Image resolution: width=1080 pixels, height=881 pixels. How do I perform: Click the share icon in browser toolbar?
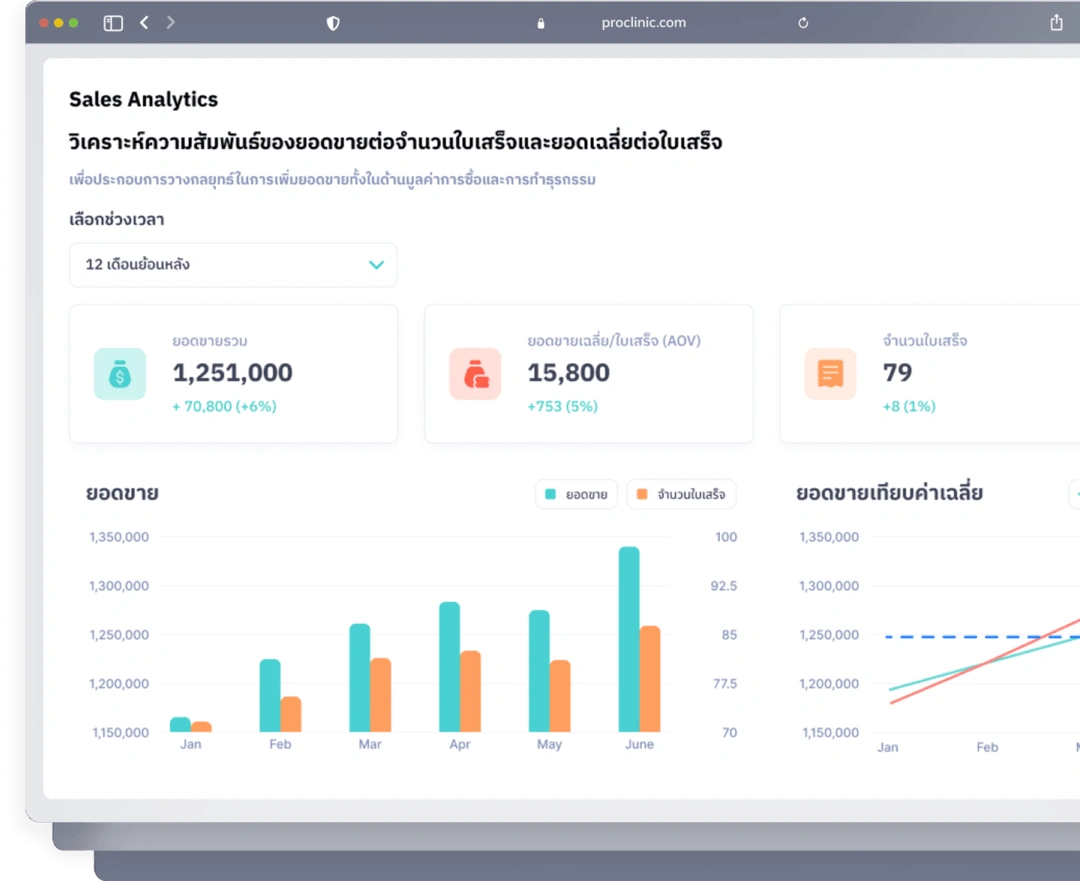pos(1056,22)
